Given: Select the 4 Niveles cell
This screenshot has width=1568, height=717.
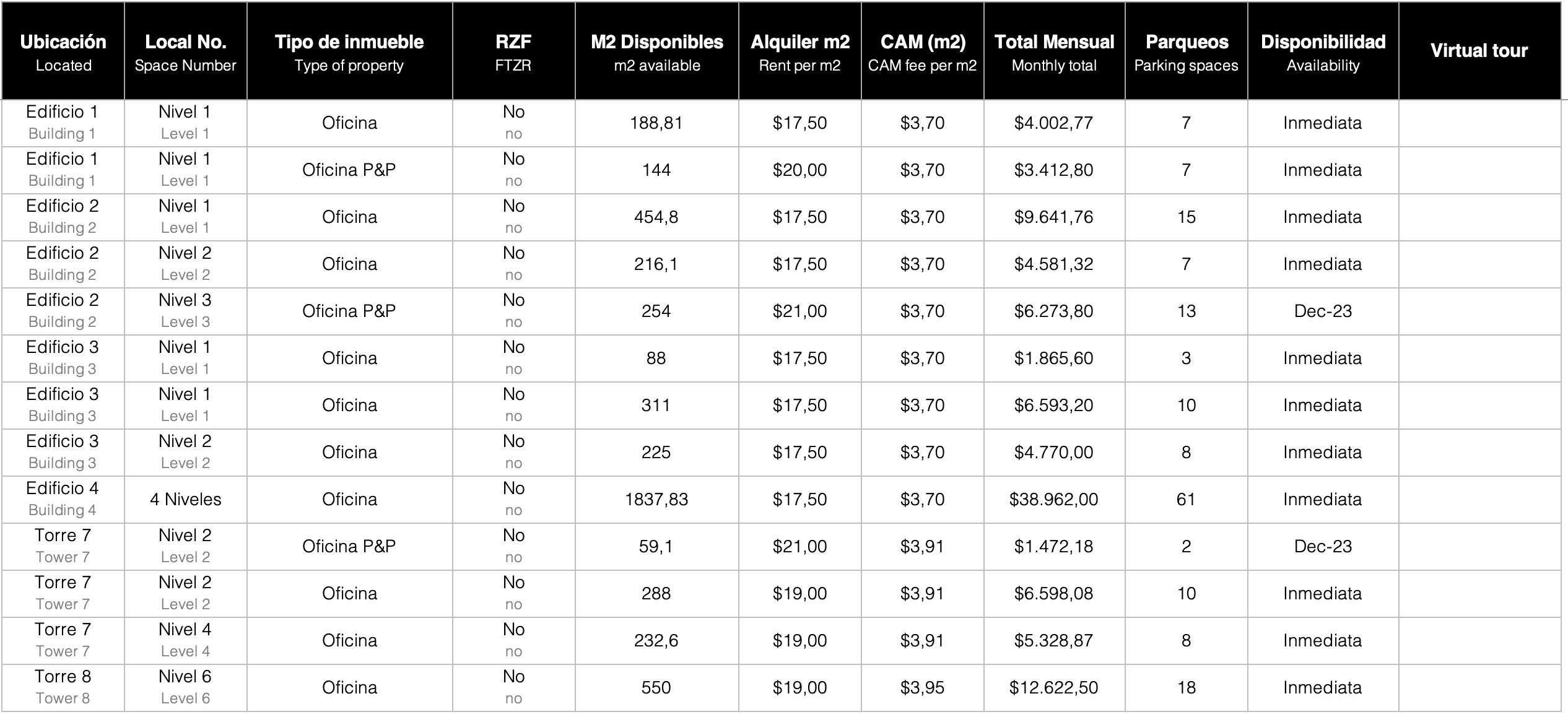Looking at the screenshot, I should pyautogui.click(x=185, y=500).
